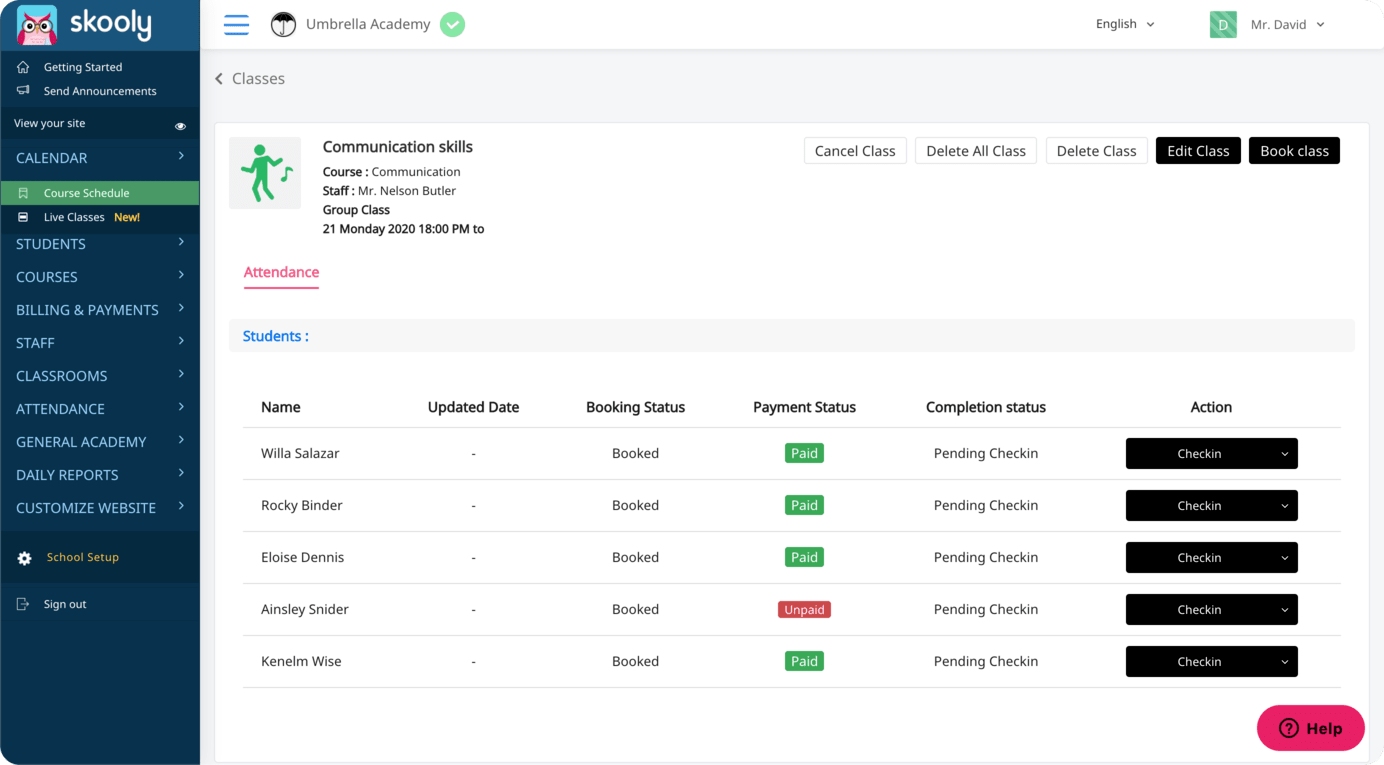Select the Attendance tab
The height and width of the screenshot is (765, 1384).
click(x=281, y=272)
